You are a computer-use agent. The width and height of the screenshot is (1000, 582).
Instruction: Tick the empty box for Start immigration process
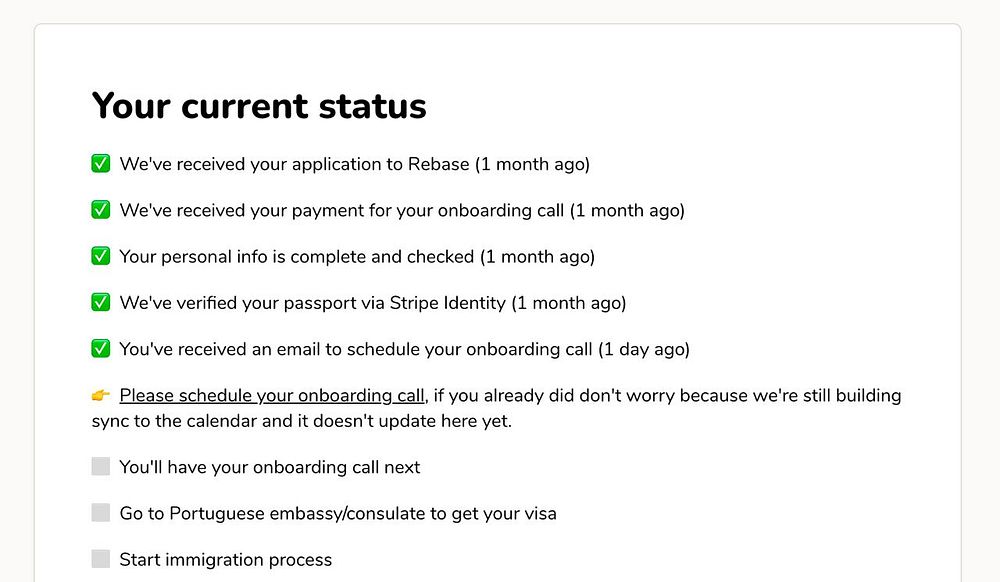(101, 559)
